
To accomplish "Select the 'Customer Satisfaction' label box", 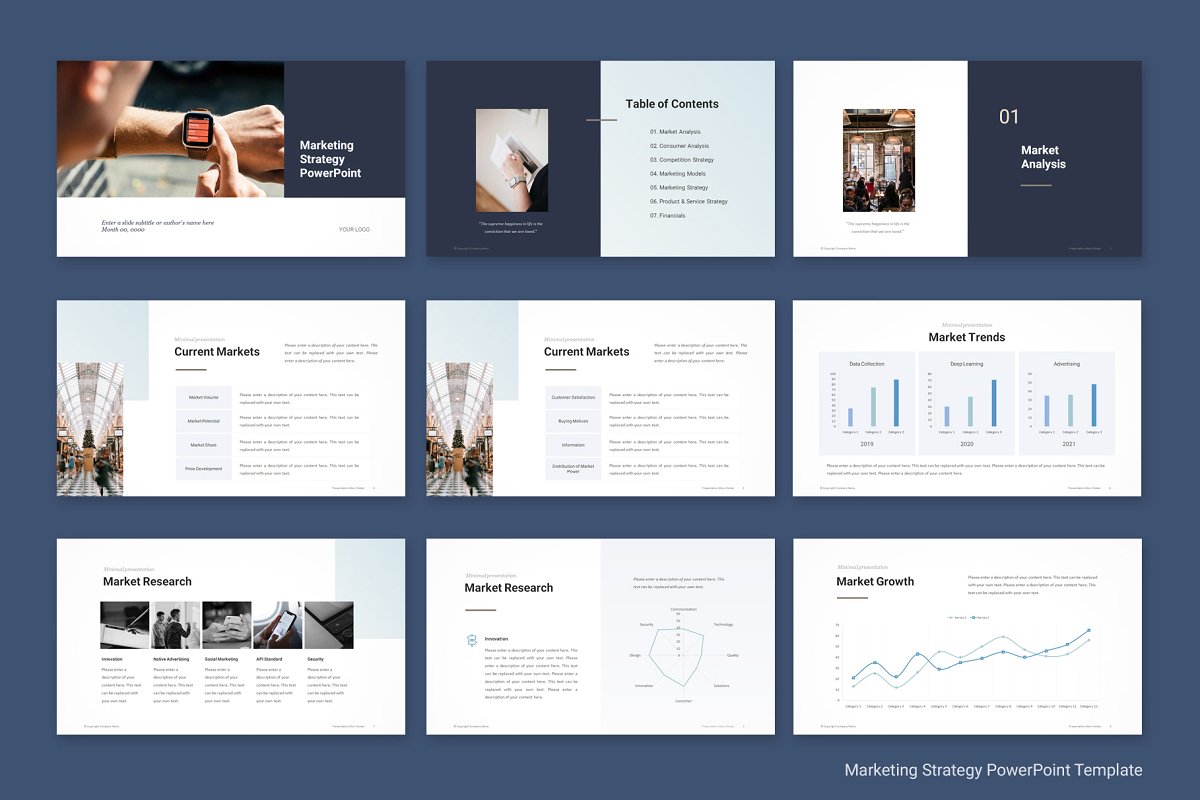I will coord(573,397).
